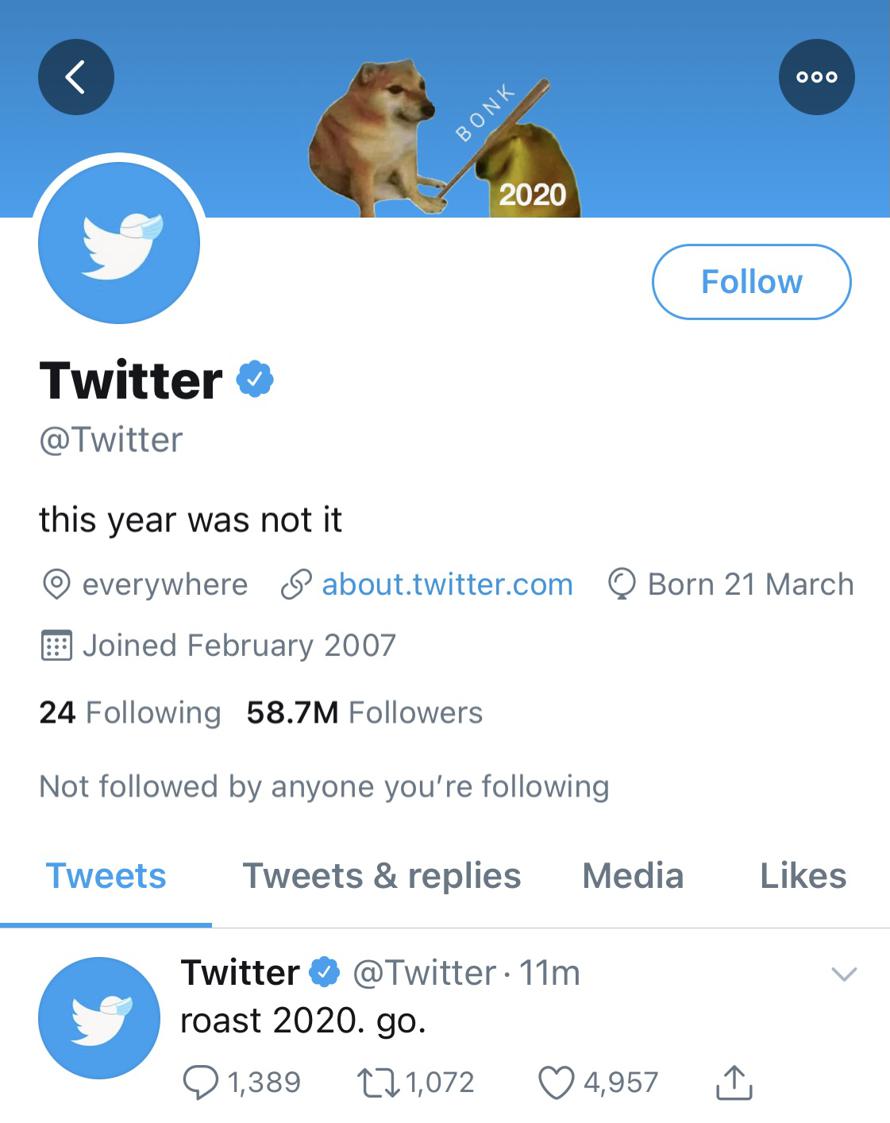Tap the reply speech bubble icon

coord(200,1082)
